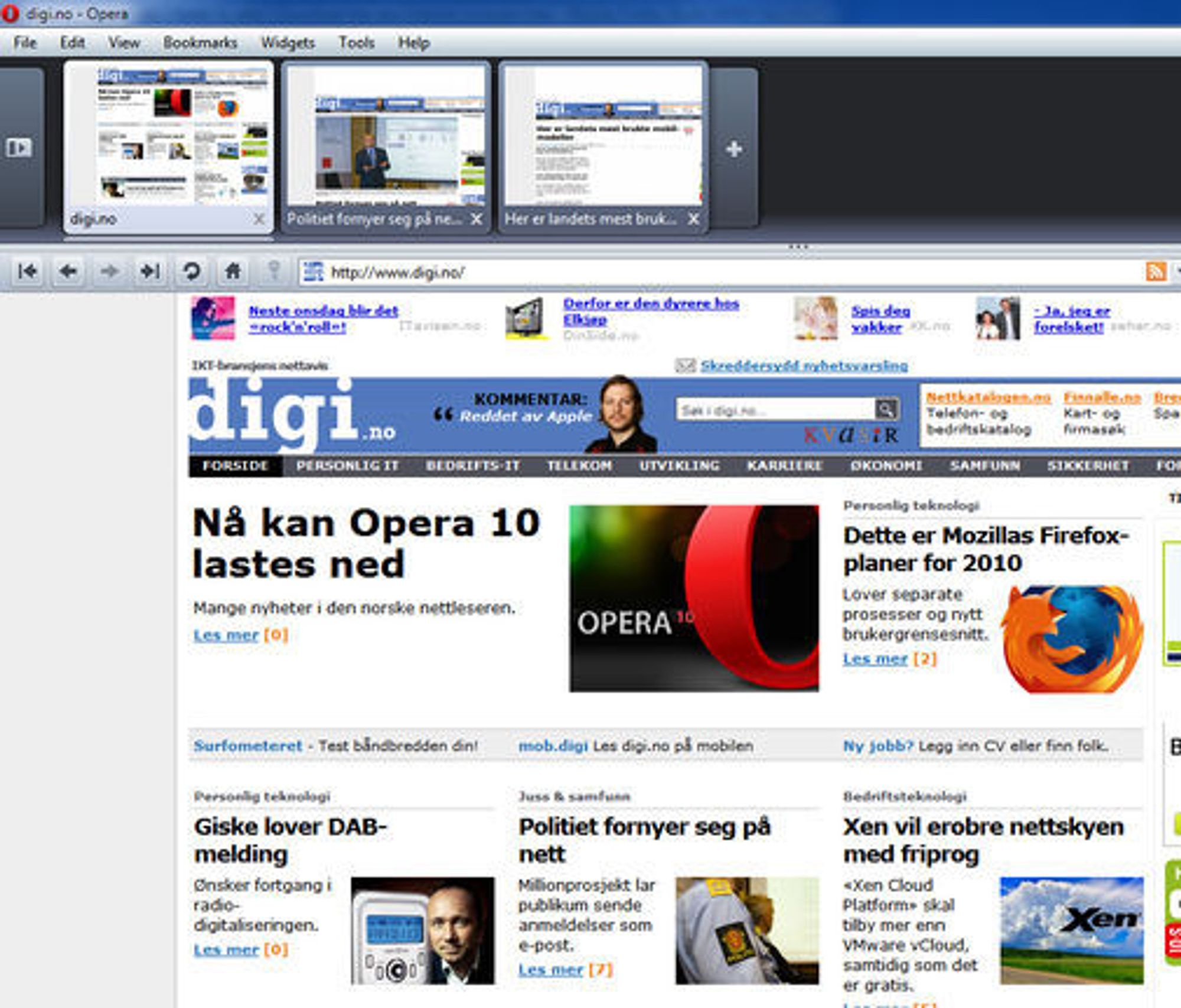Open Giske lover DAB-melding headline
The image size is (1181, 1008).
click(x=291, y=840)
